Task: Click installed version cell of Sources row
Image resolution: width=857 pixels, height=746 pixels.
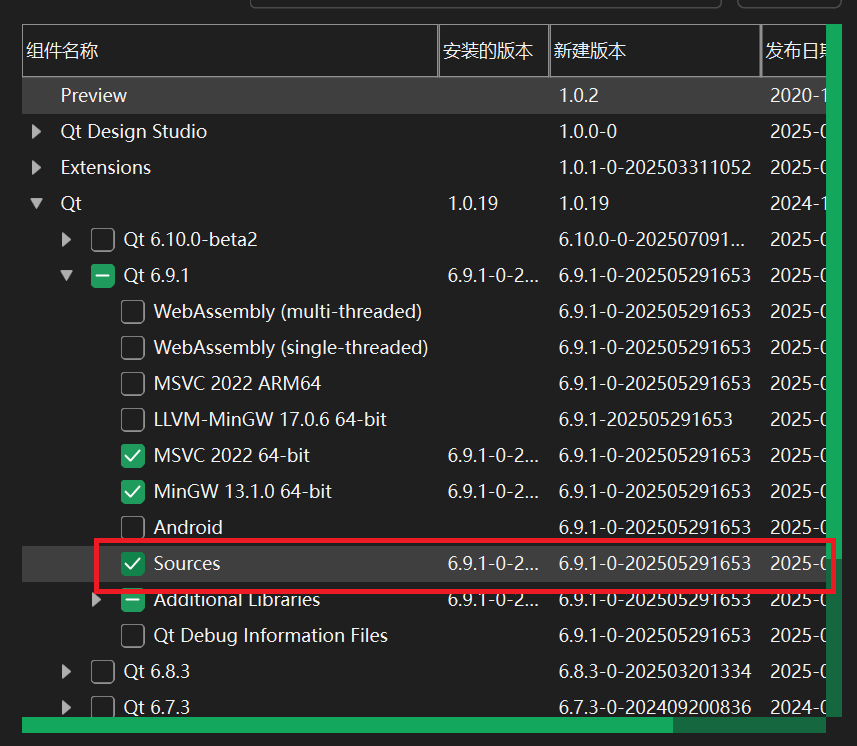Action: (493, 563)
